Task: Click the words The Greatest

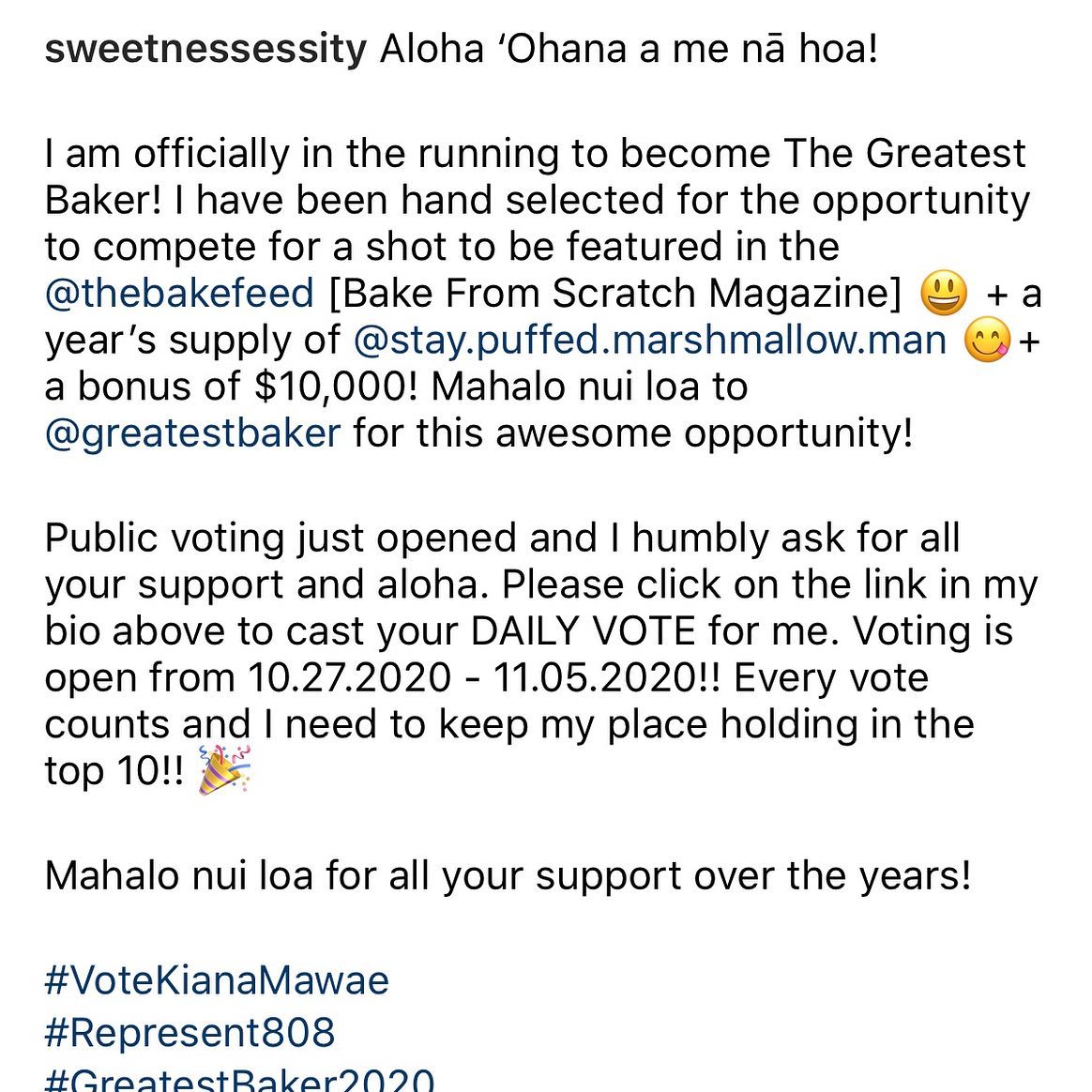Action: point(904,154)
